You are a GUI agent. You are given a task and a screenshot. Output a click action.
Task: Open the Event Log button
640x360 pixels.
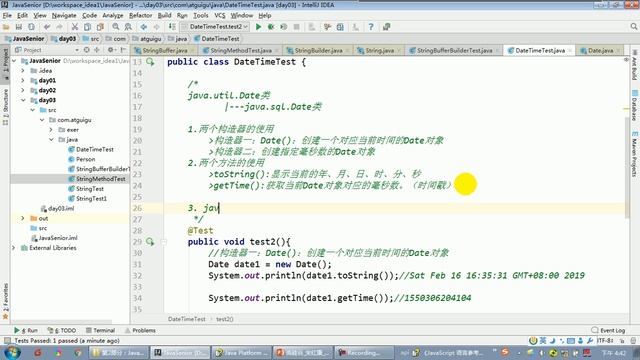tap(608, 330)
